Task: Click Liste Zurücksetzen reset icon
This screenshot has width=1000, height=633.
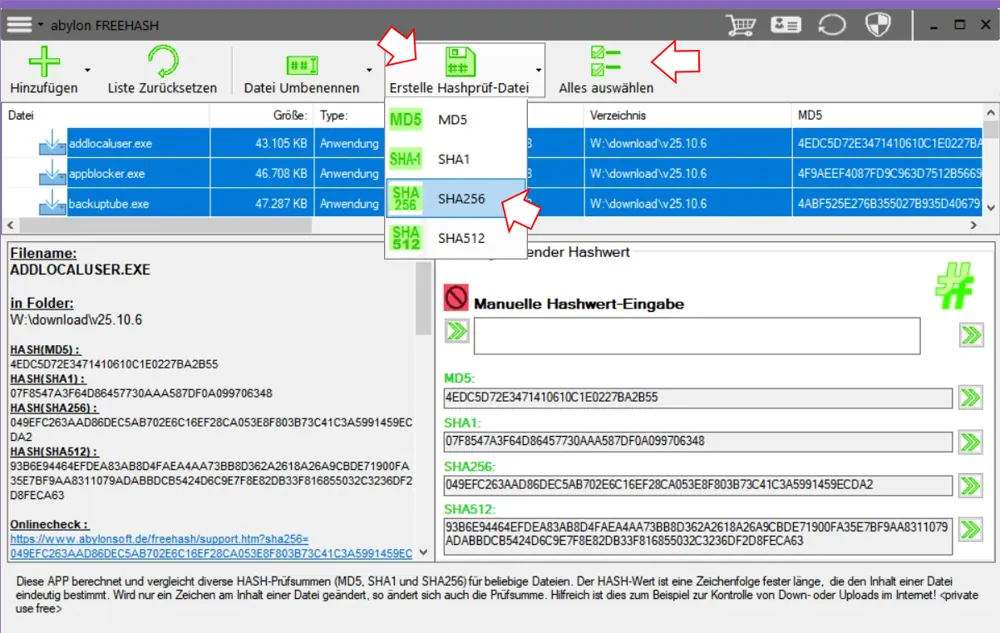Action: (163, 61)
